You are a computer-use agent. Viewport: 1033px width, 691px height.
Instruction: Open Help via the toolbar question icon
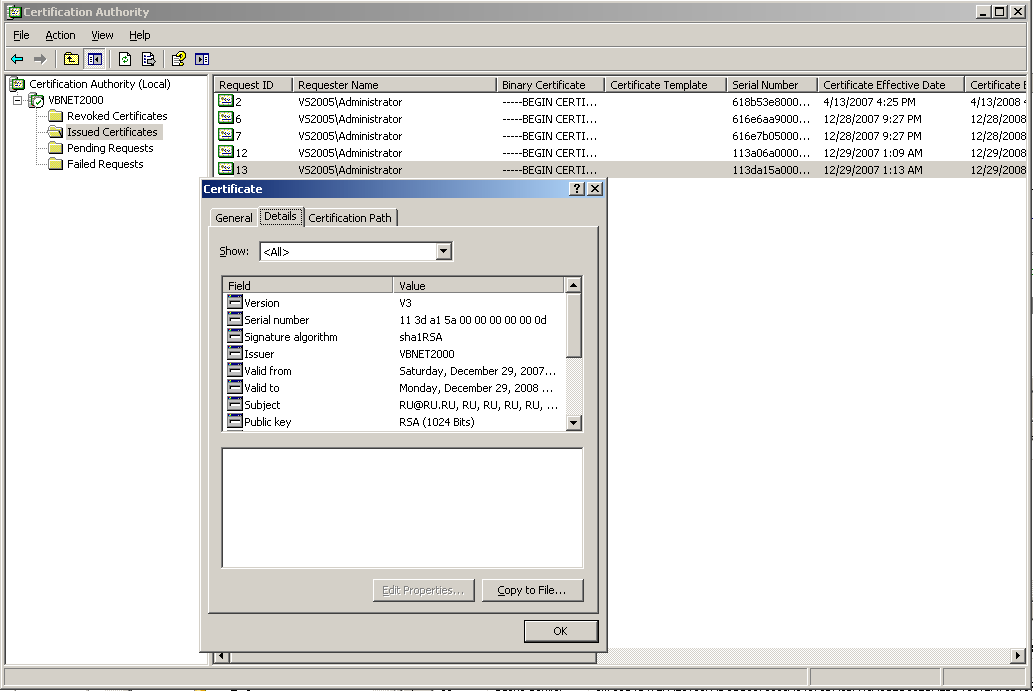point(179,59)
